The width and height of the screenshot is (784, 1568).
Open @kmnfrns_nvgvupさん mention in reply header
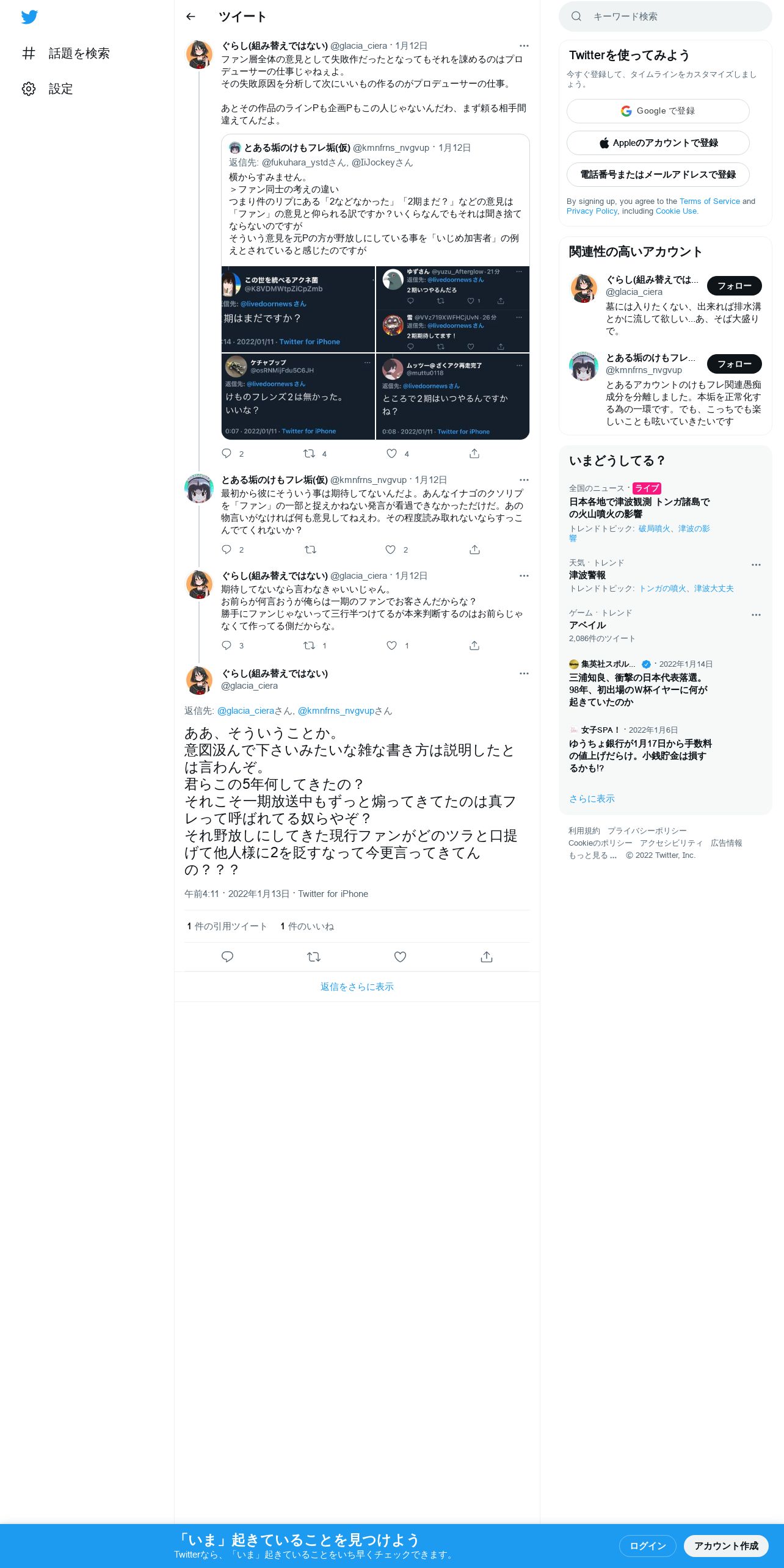click(x=345, y=711)
